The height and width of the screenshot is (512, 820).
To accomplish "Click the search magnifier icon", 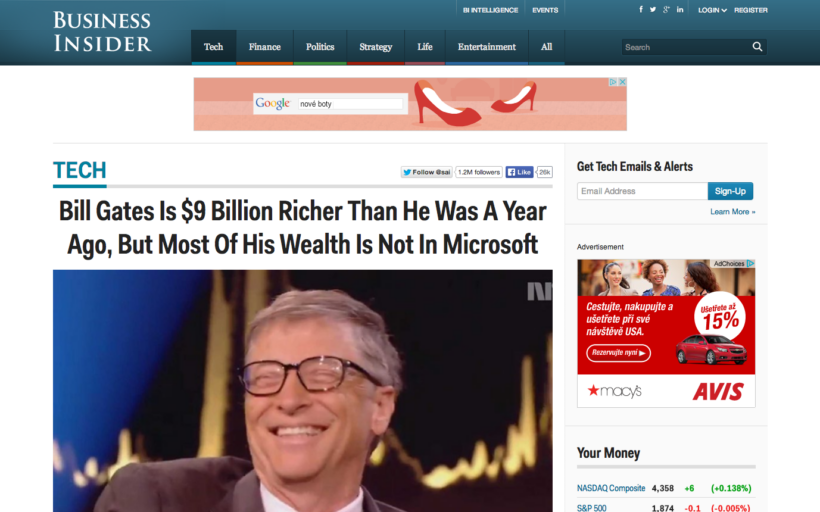I will coord(757,47).
